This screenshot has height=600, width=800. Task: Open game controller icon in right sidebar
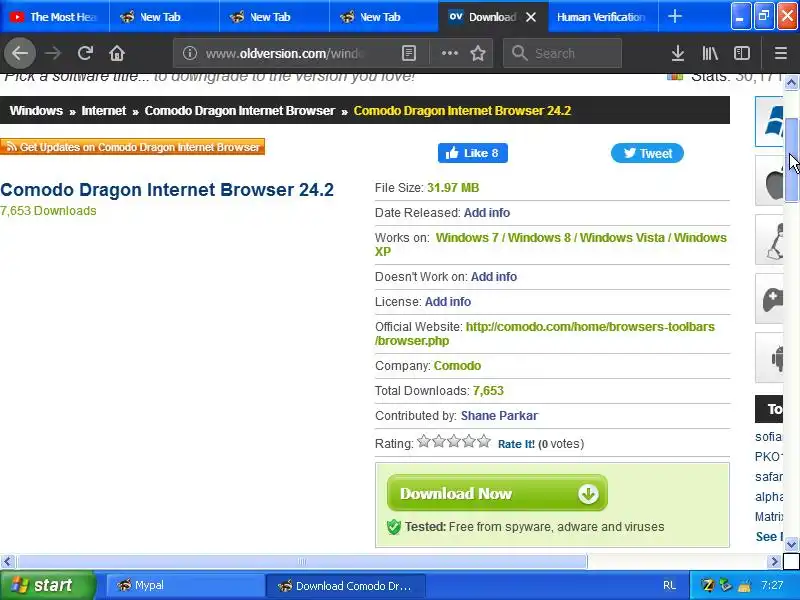click(x=769, y=299)
